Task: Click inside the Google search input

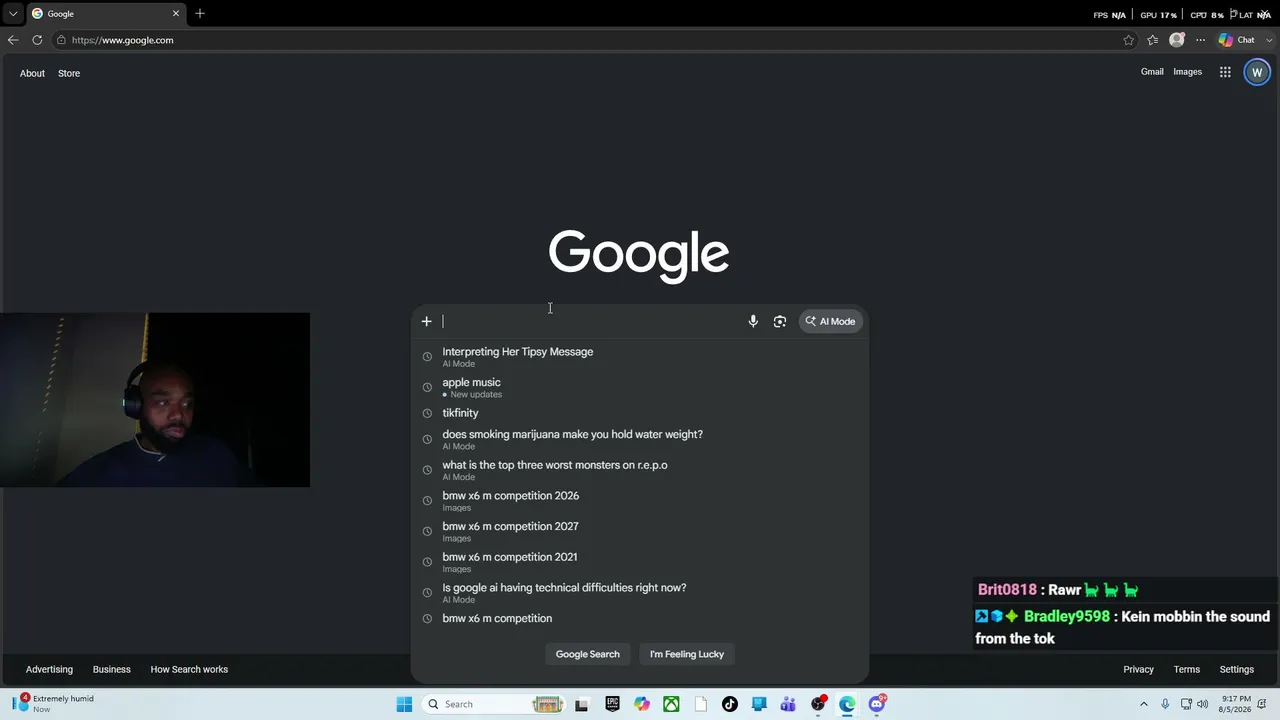Action: point(590,321)
